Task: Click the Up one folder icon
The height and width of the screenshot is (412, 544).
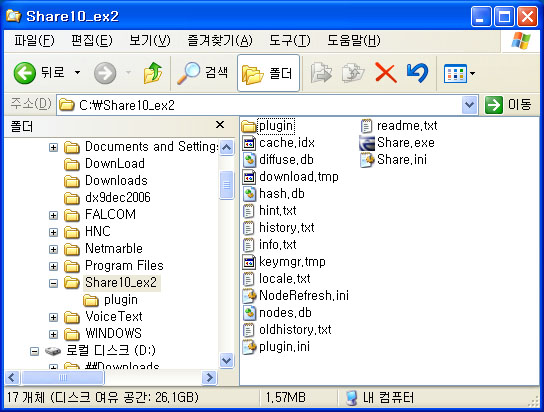Action: [x=153, y=73]
